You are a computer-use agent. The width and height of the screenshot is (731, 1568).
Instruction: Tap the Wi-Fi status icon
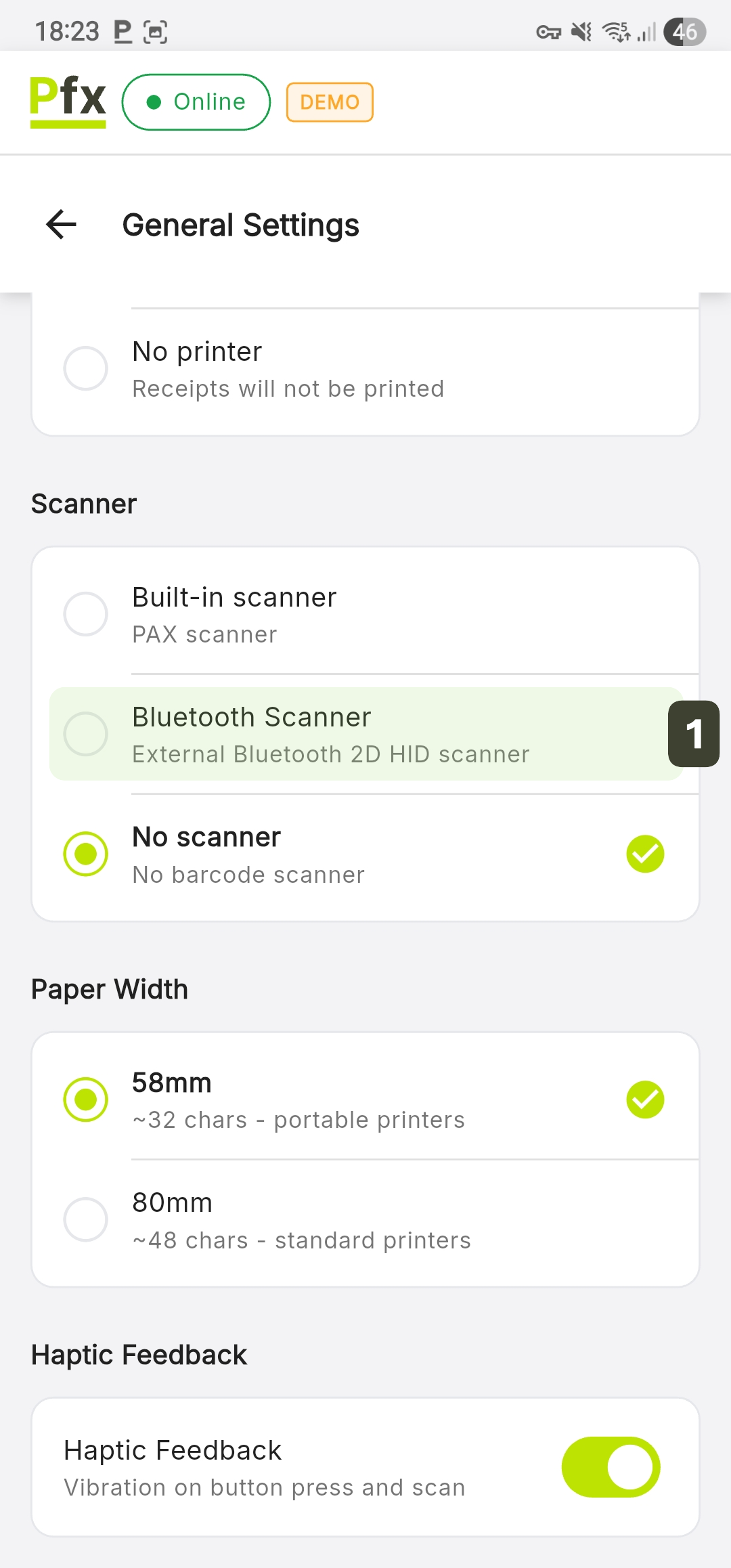click(x=616, y=32)
